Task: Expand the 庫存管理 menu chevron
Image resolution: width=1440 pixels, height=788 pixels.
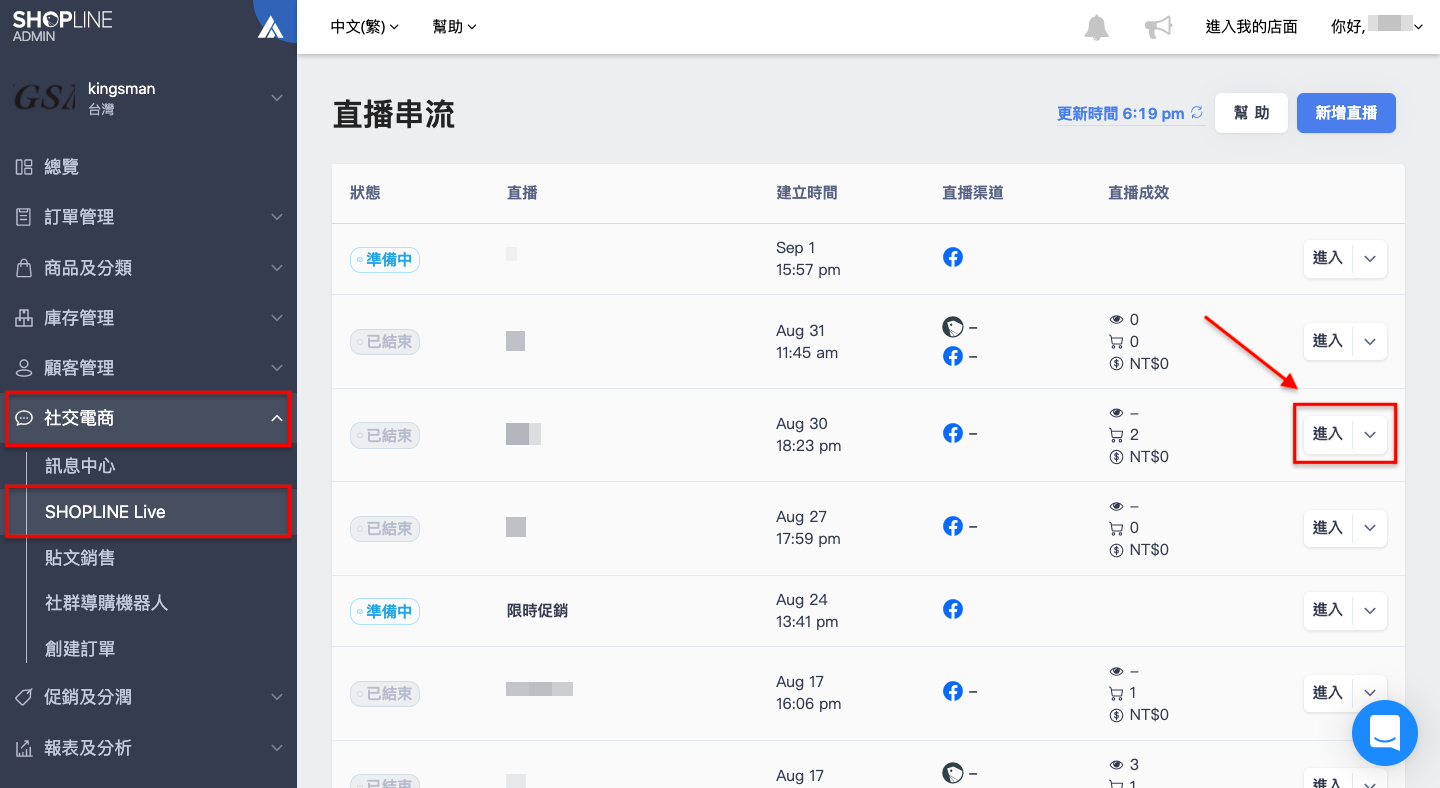Action: tap(277, 318)
